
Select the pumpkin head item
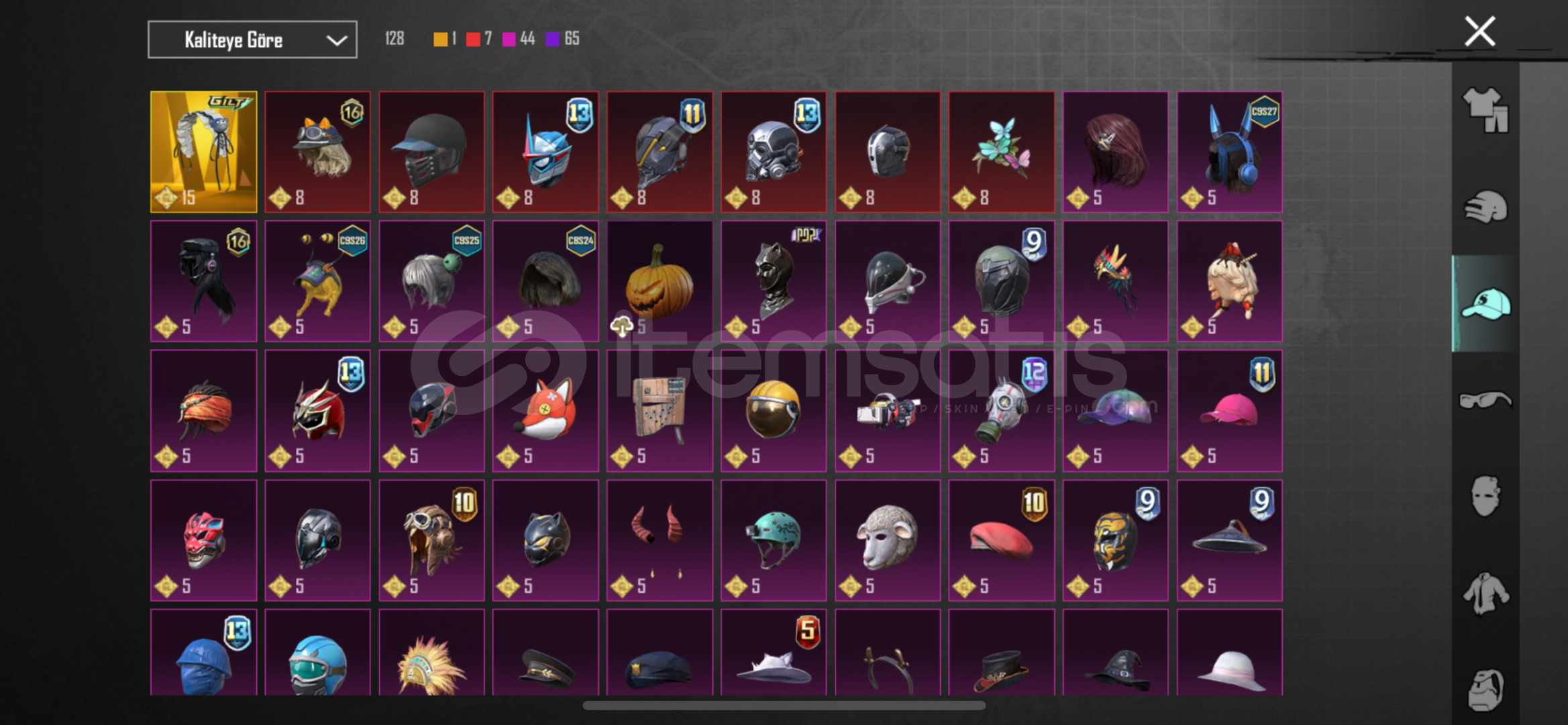coord(660,281)
